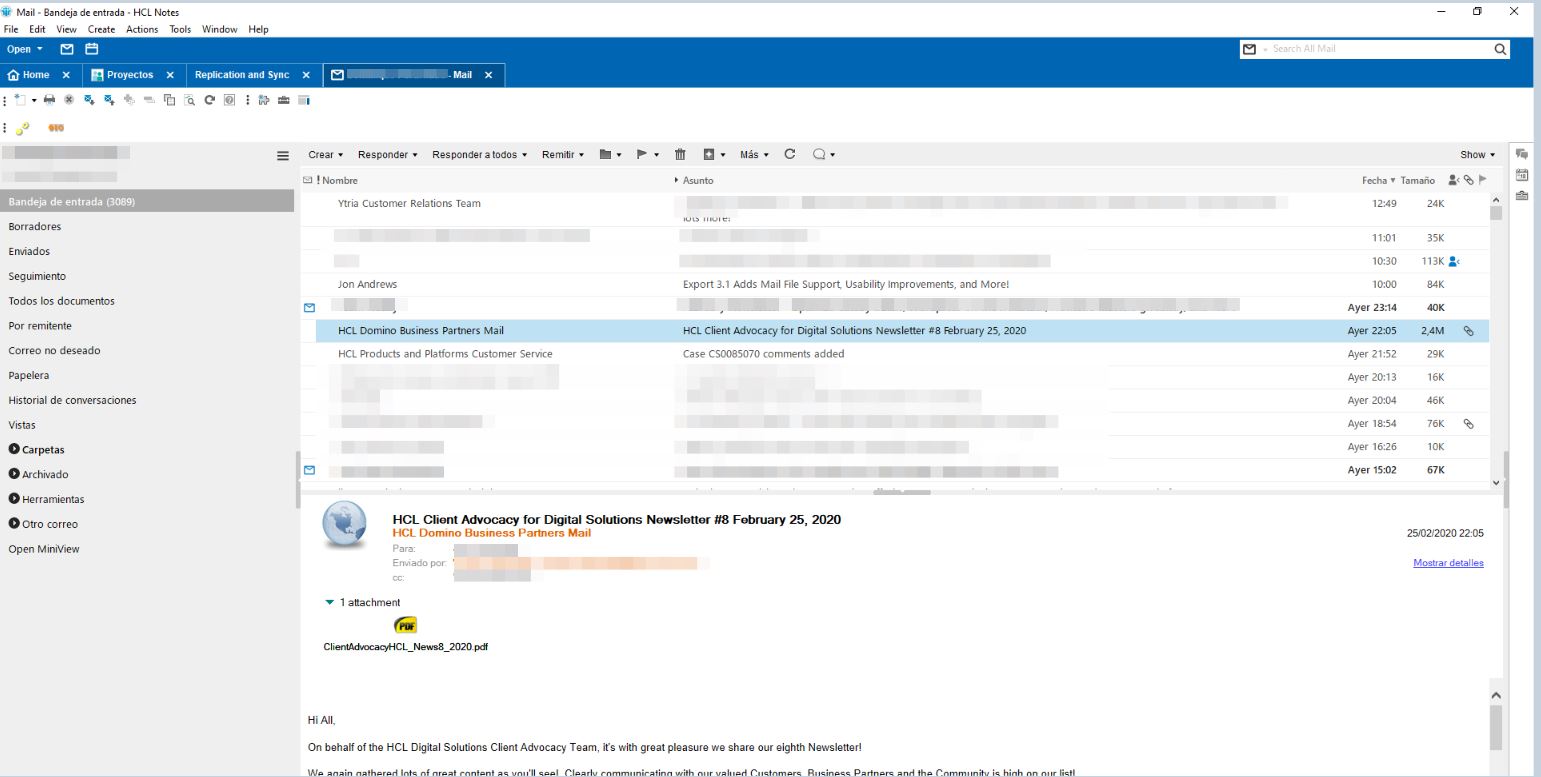Open the Actions menu
The image size is (1541, 777).
[x=142, y=29]
